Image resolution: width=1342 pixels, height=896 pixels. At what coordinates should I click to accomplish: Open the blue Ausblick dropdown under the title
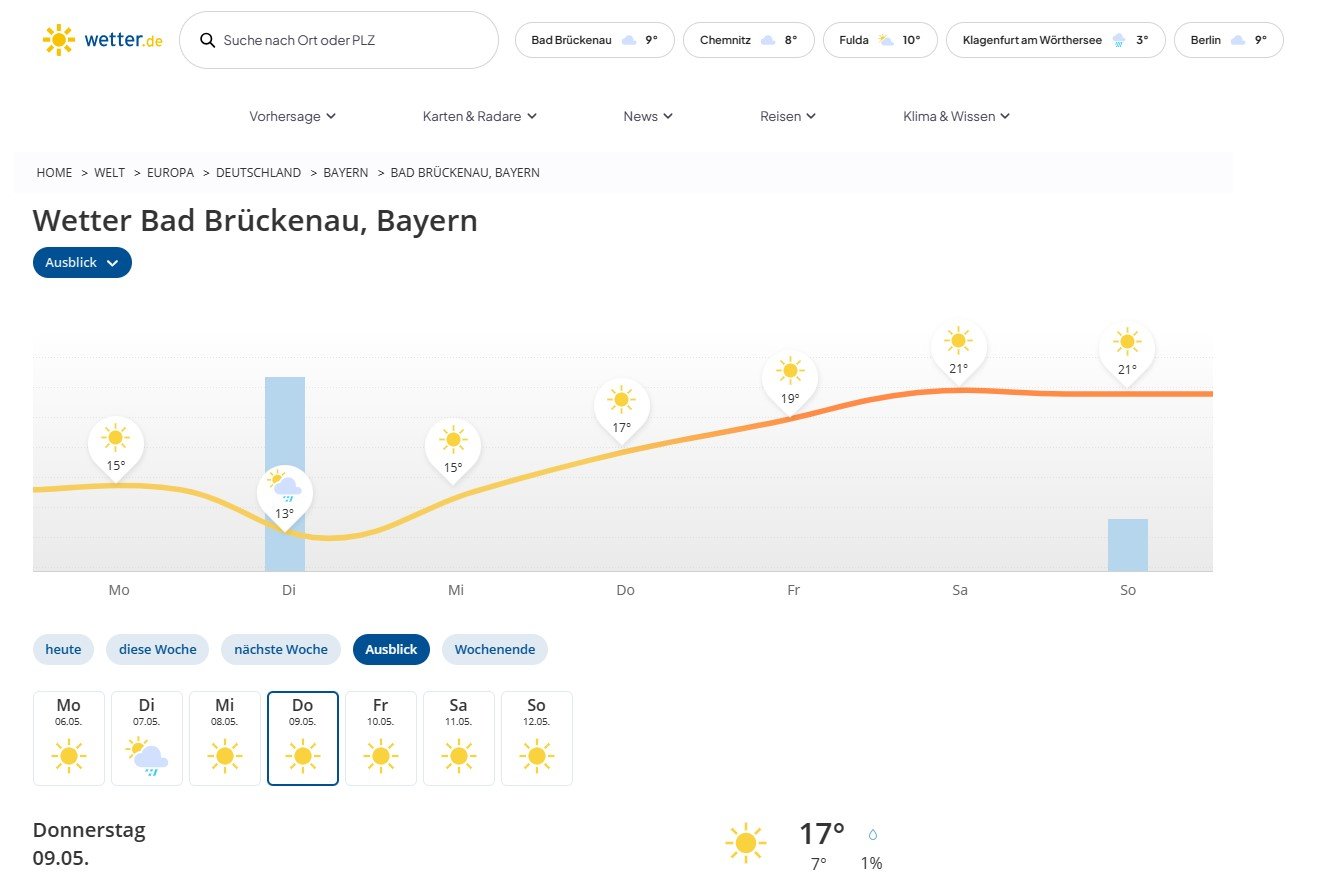pos(82,262)
